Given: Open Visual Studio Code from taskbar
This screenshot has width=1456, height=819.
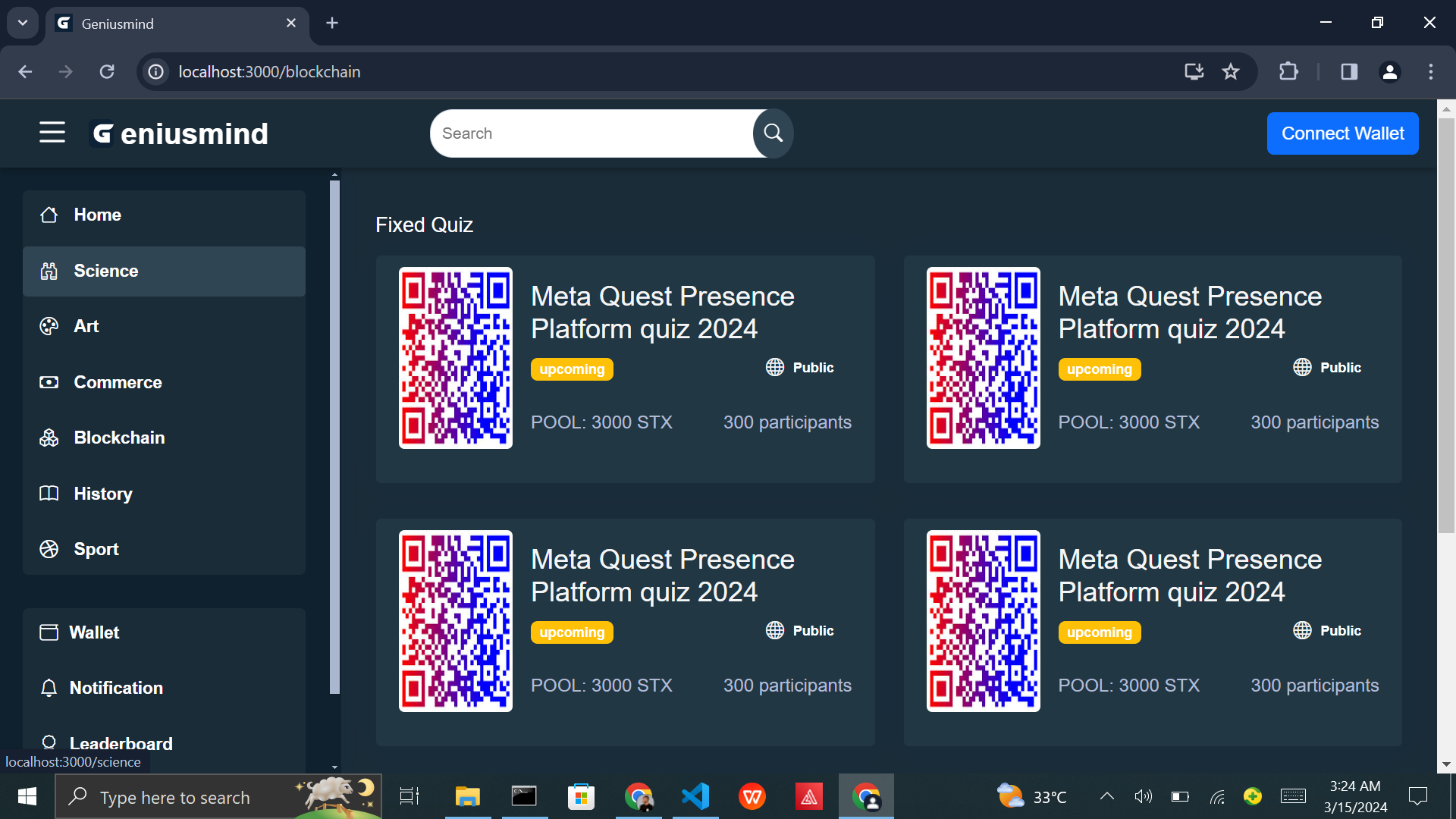Looking at the screenshot, I should [695, 796].
